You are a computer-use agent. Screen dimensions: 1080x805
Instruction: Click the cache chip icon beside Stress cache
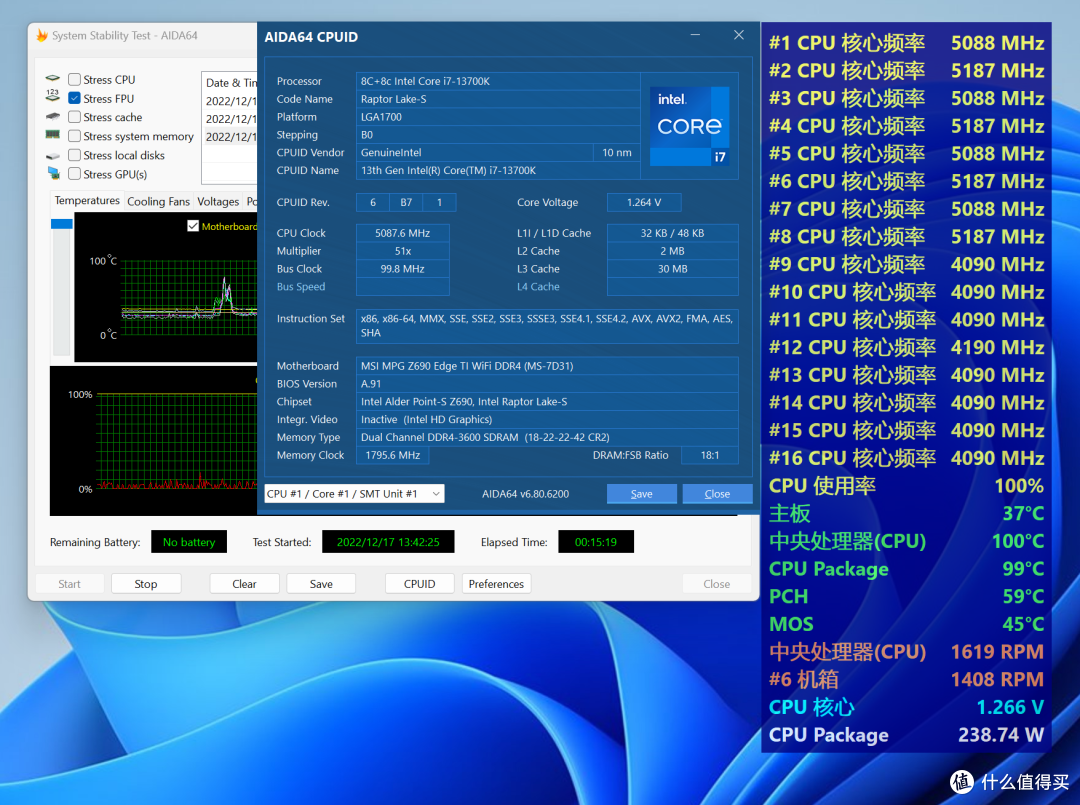tap(53, 116)
